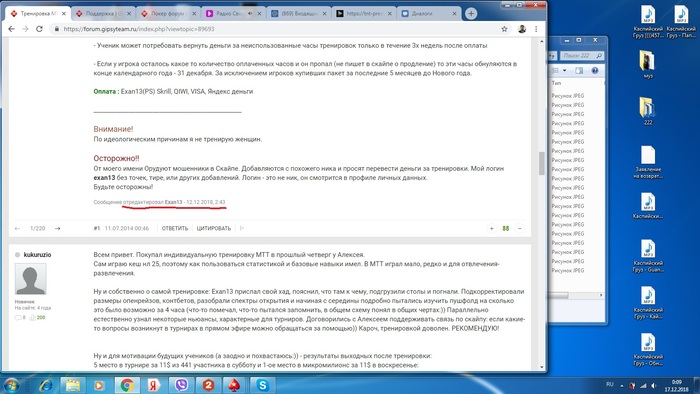Click search box in Explorer window
The image size is (700, 394).
[x=583, y=55]
